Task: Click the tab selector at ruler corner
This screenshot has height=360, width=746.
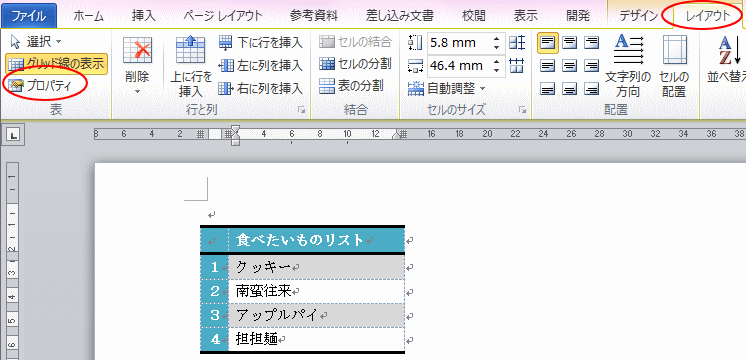Action: pos(14,136)
